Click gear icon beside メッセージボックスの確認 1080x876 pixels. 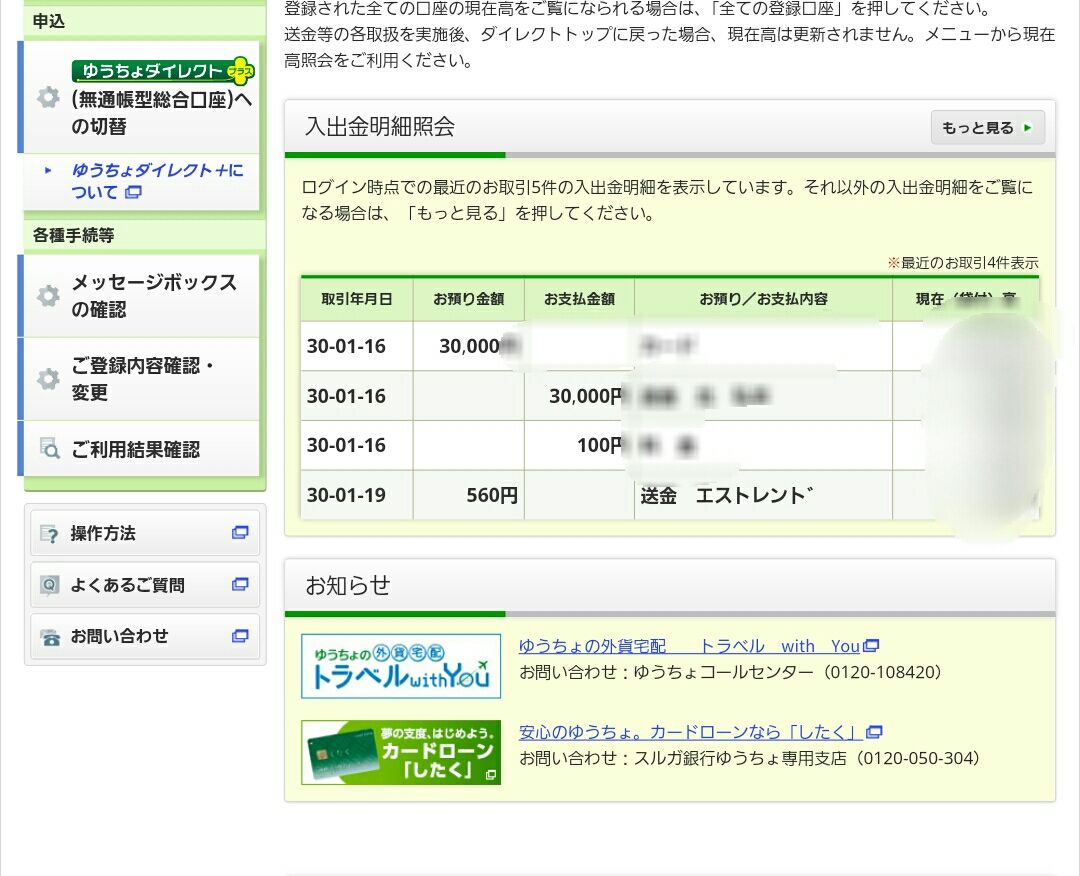tap(48, 295)
